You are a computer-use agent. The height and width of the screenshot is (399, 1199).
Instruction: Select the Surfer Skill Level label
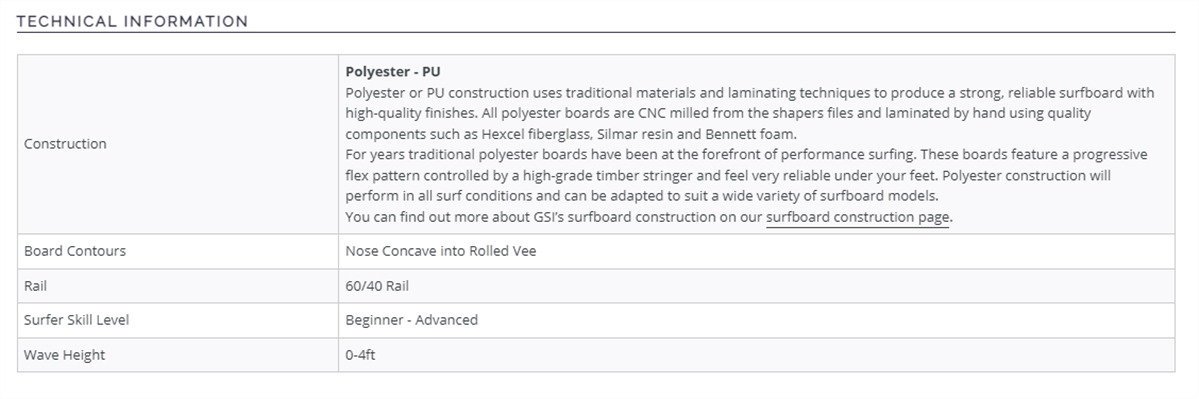coord(76,320)
